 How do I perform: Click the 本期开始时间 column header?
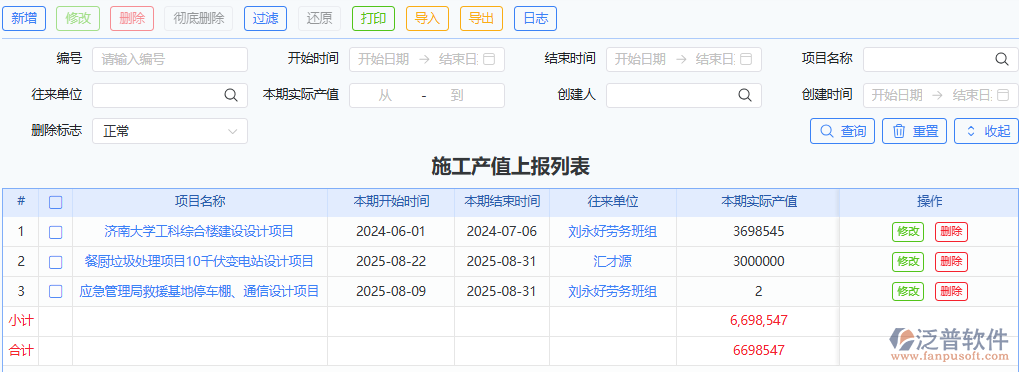(x=391, y=202)
